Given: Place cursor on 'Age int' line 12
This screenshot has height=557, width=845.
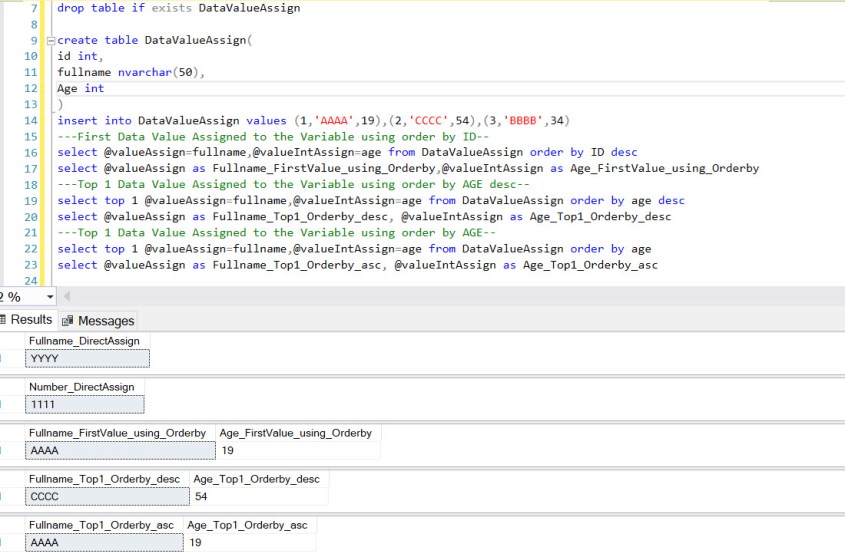Looking at the screenshot, I should [x=81, y=88].
